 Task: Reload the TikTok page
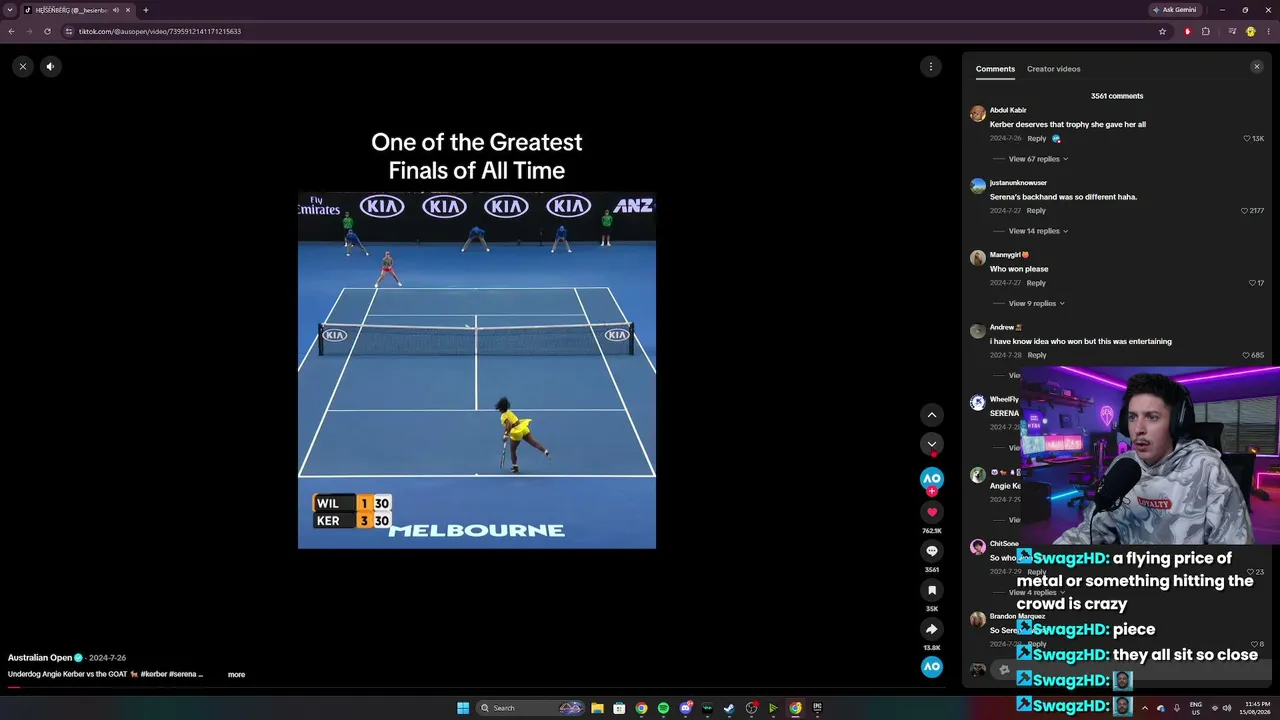(47, 31)
